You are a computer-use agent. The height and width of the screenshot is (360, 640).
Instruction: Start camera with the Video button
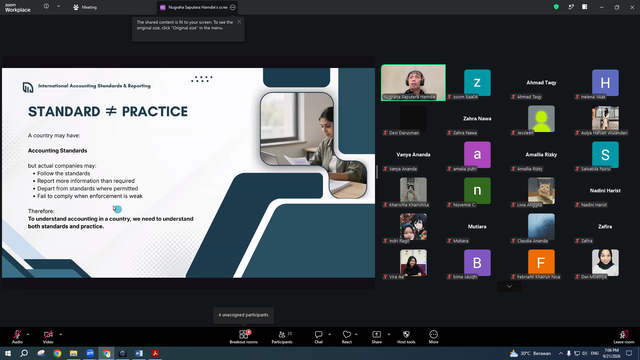(48, 337)
